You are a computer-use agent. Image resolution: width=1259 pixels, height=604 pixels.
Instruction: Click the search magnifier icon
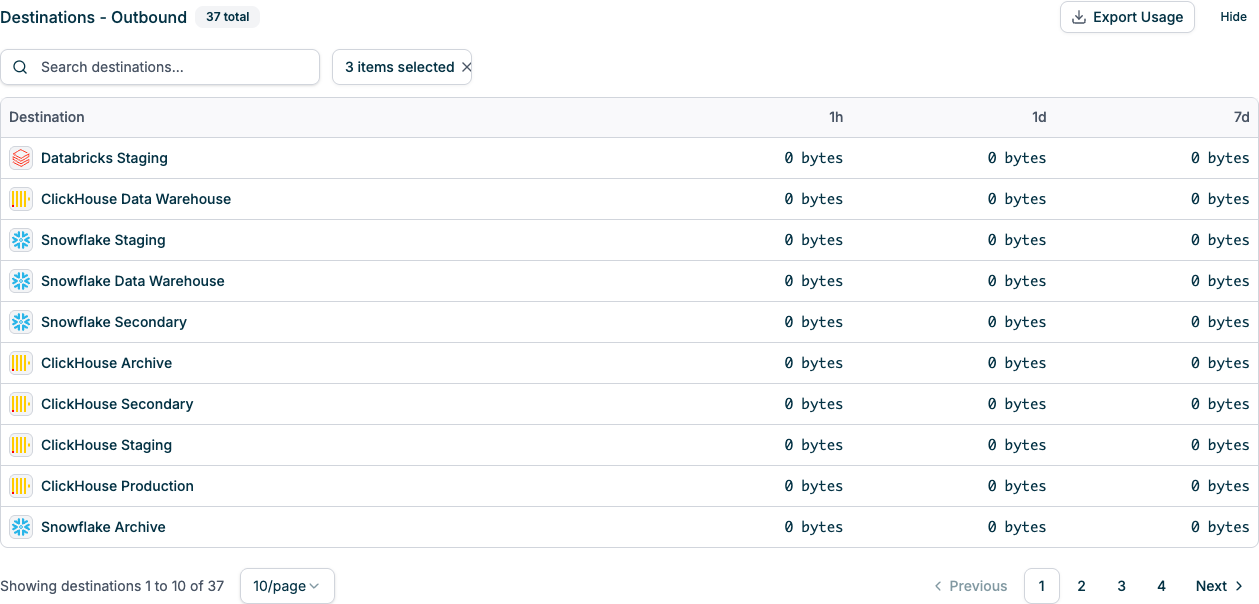tap(20, 67)
